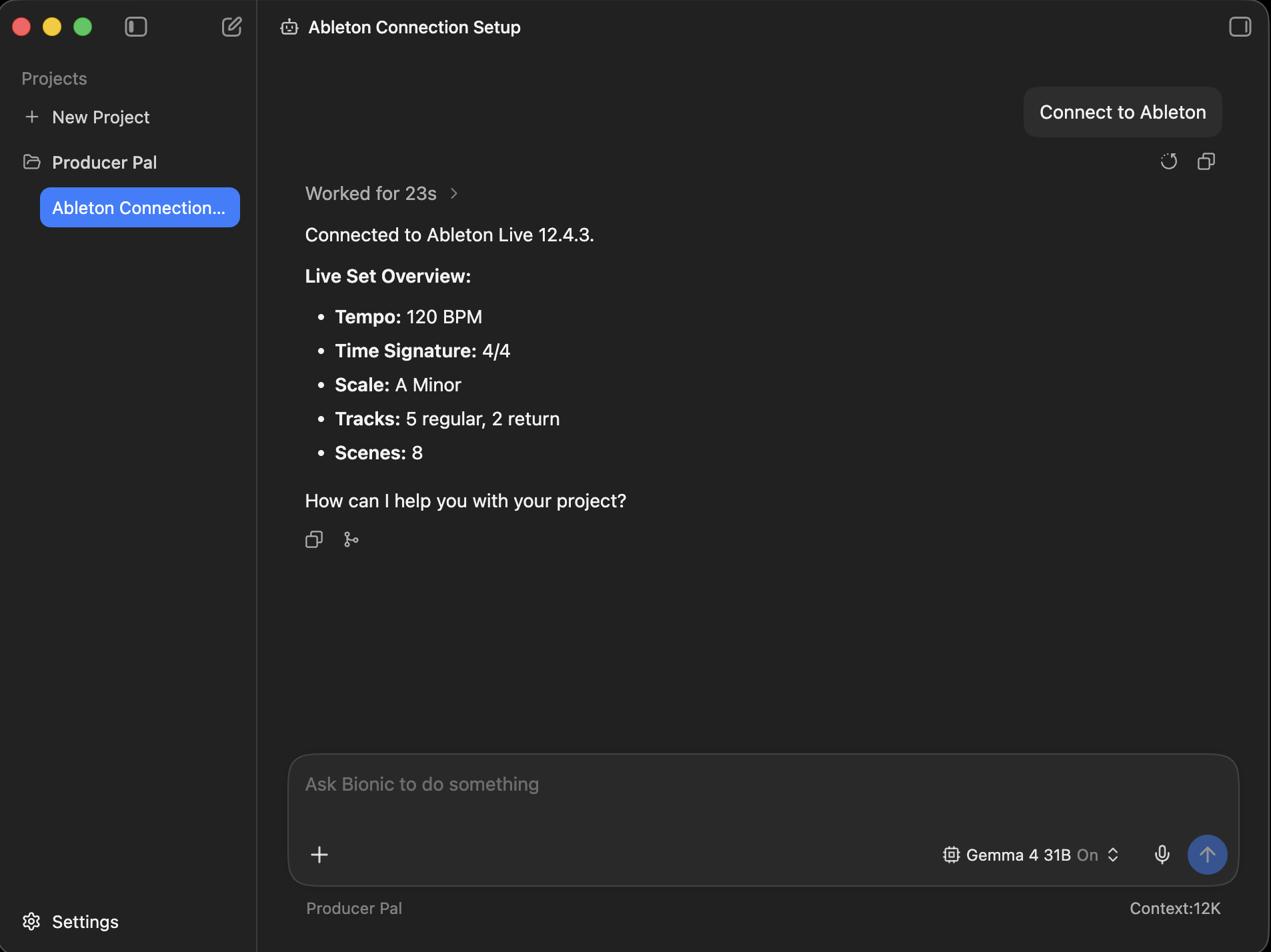Open the Producer Pal project folder

(x=90, y=163)
